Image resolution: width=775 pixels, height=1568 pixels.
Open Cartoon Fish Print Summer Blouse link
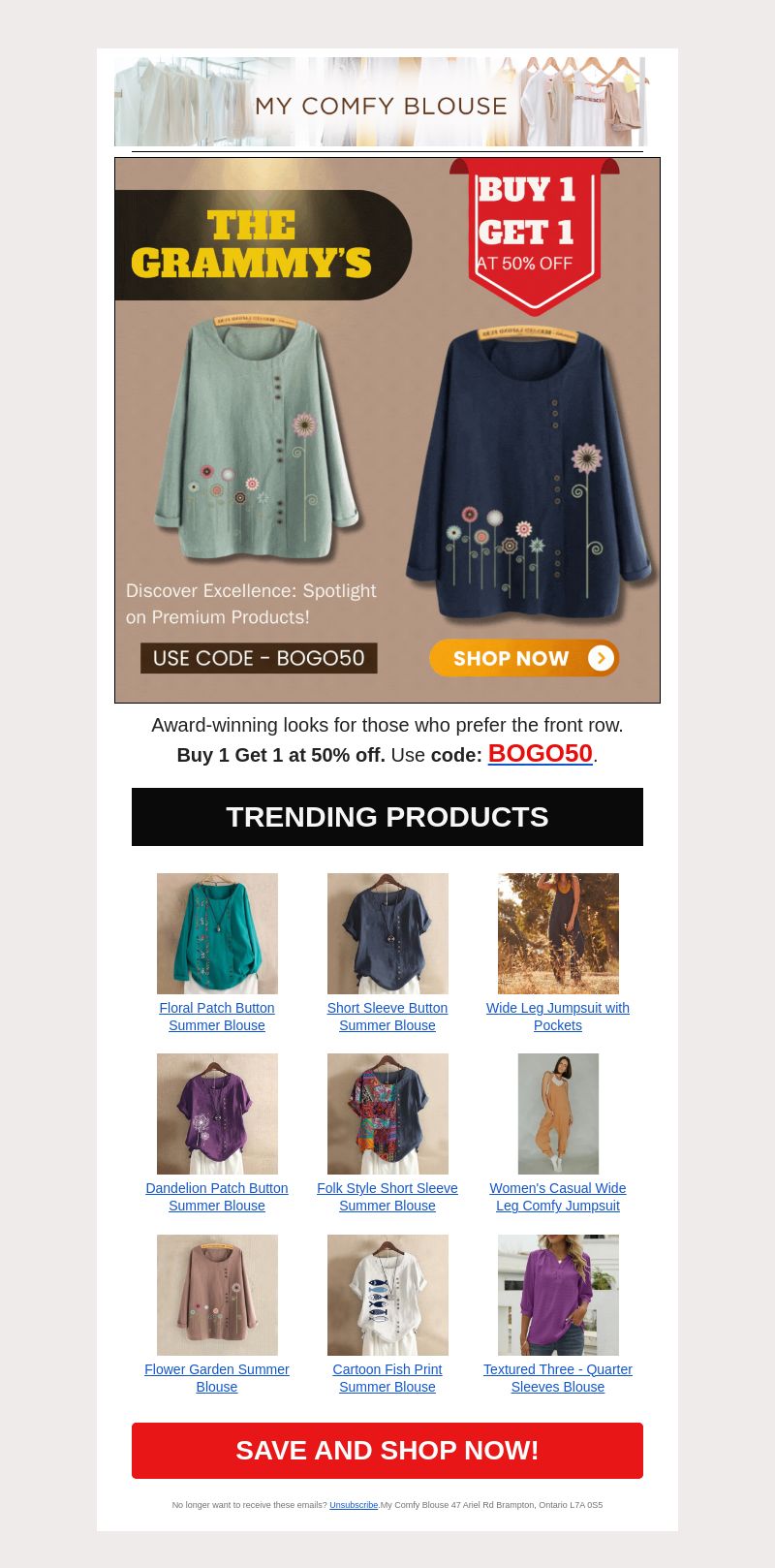pyautogui.click(x=387, y=1378)
